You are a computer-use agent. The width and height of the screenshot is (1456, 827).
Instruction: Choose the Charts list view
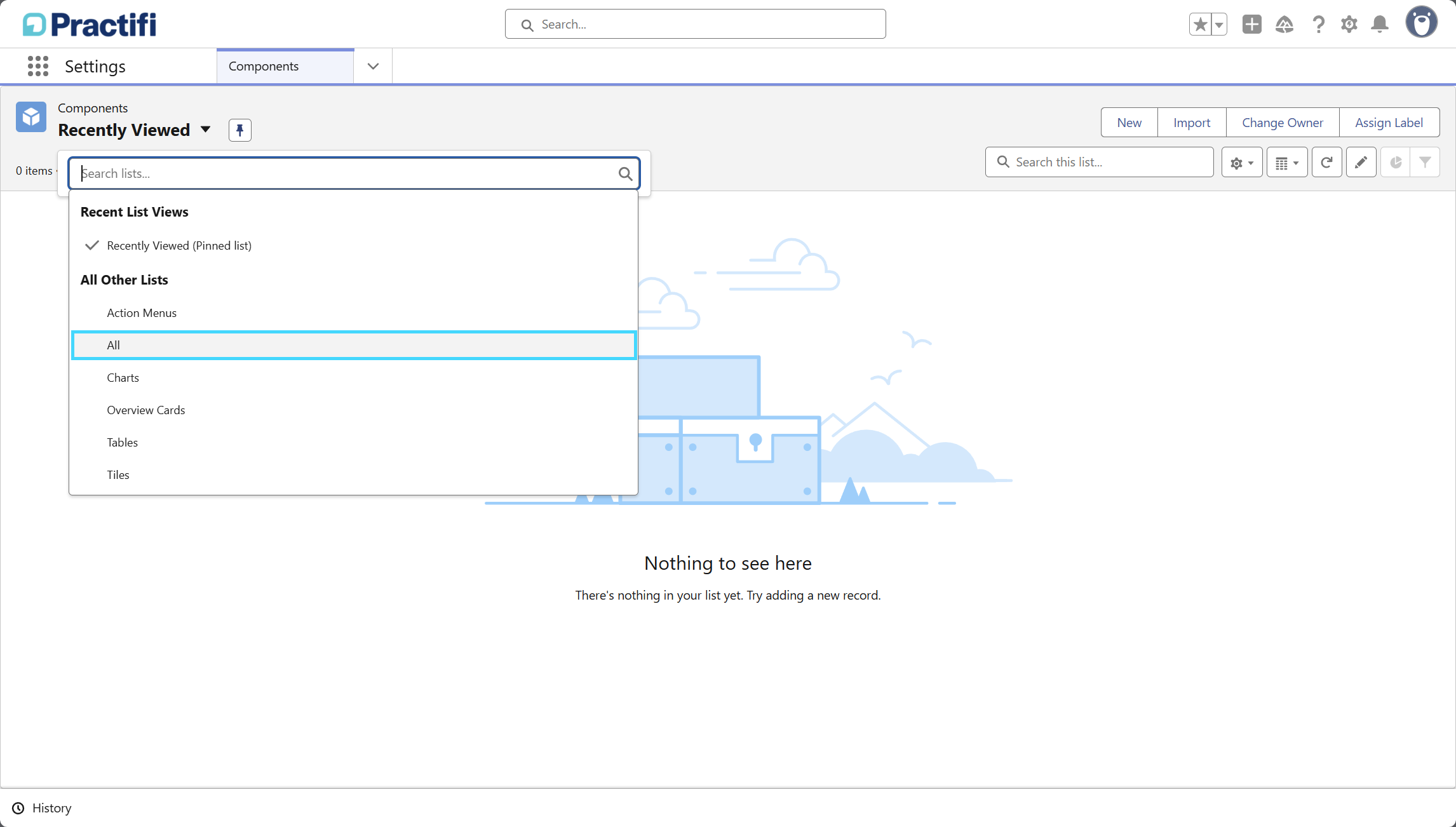[x=354, y=378]
